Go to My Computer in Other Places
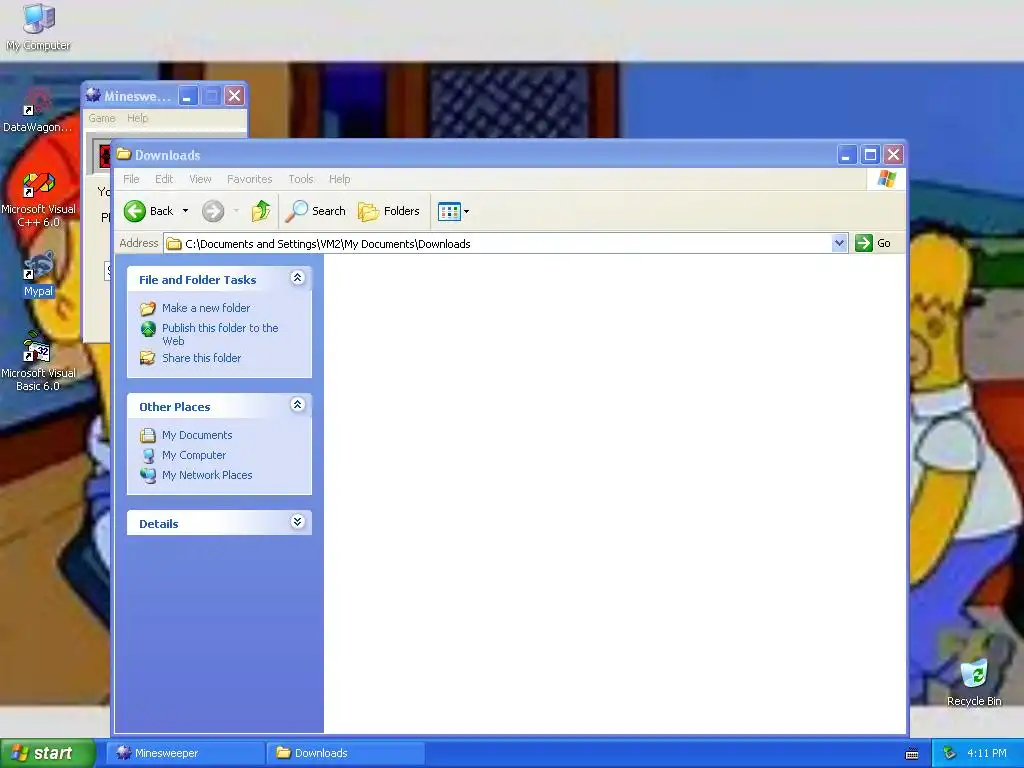This screenshot has width=1024, height=768. (x=194, y=455)
